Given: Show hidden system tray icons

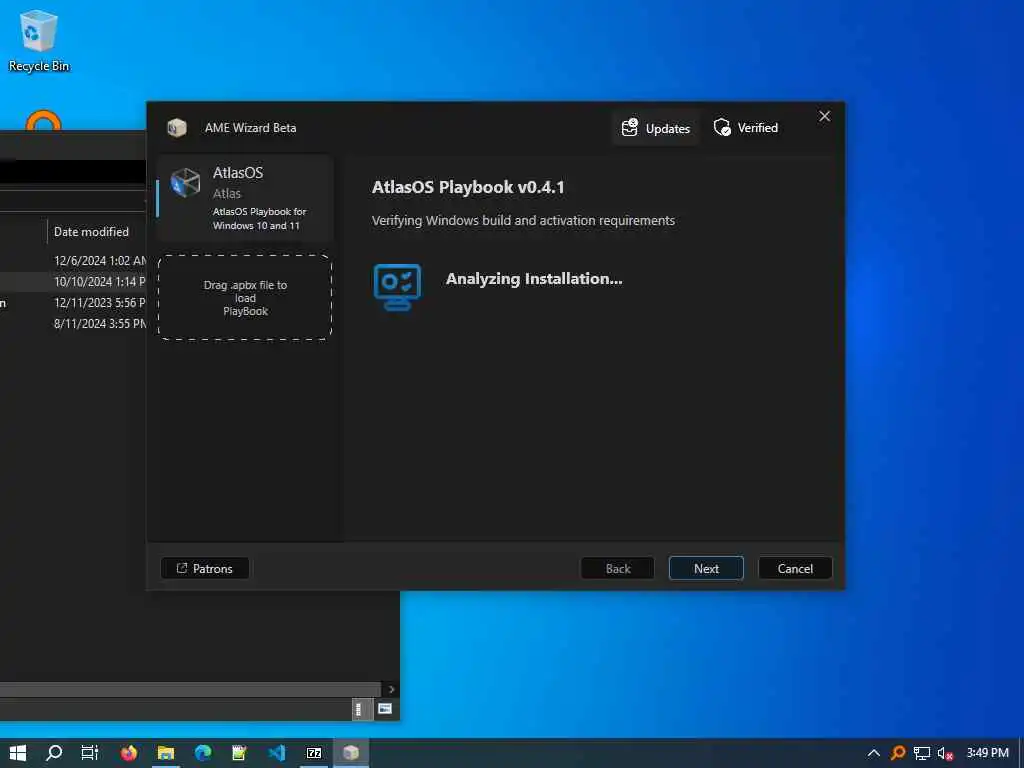Looking at the screenshot, I should click(874, 753).
